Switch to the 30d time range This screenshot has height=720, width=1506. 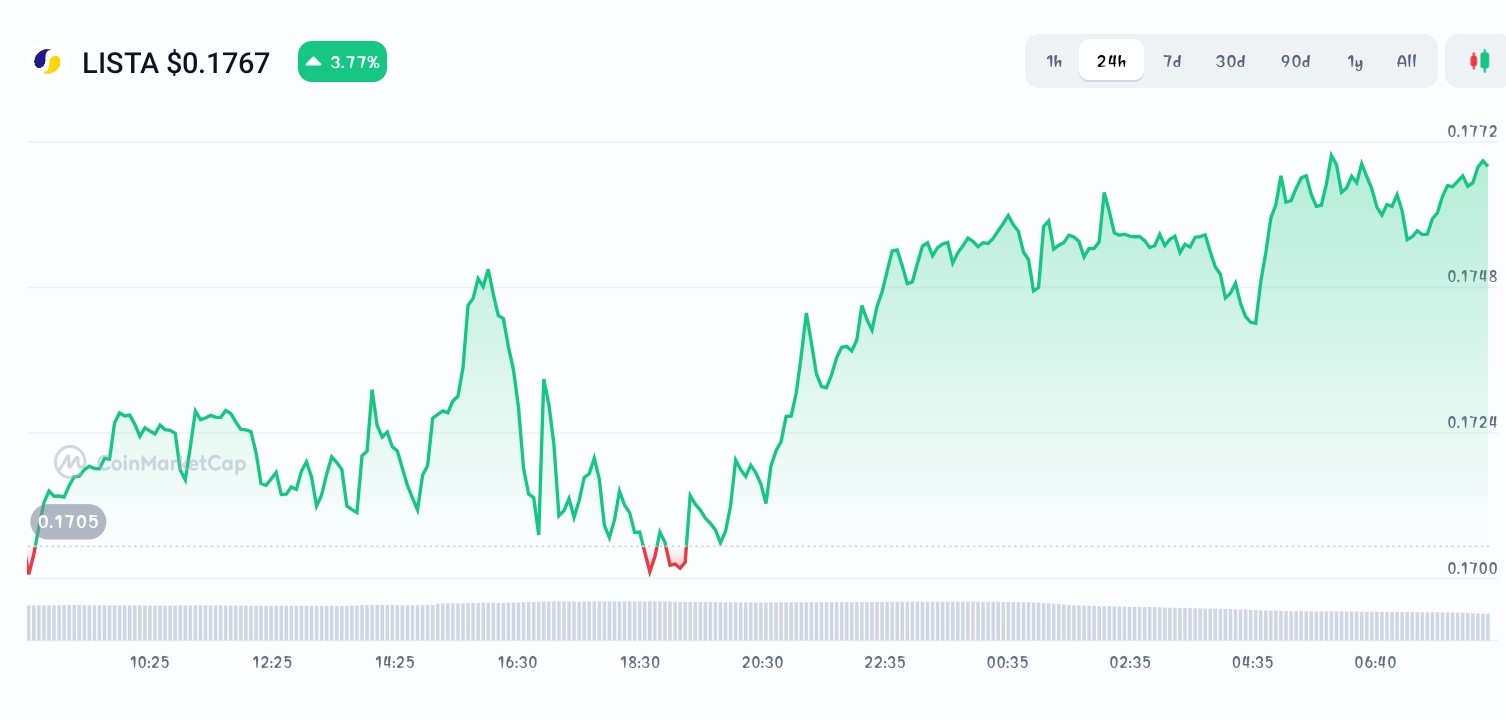click(x=1230, y=61)
